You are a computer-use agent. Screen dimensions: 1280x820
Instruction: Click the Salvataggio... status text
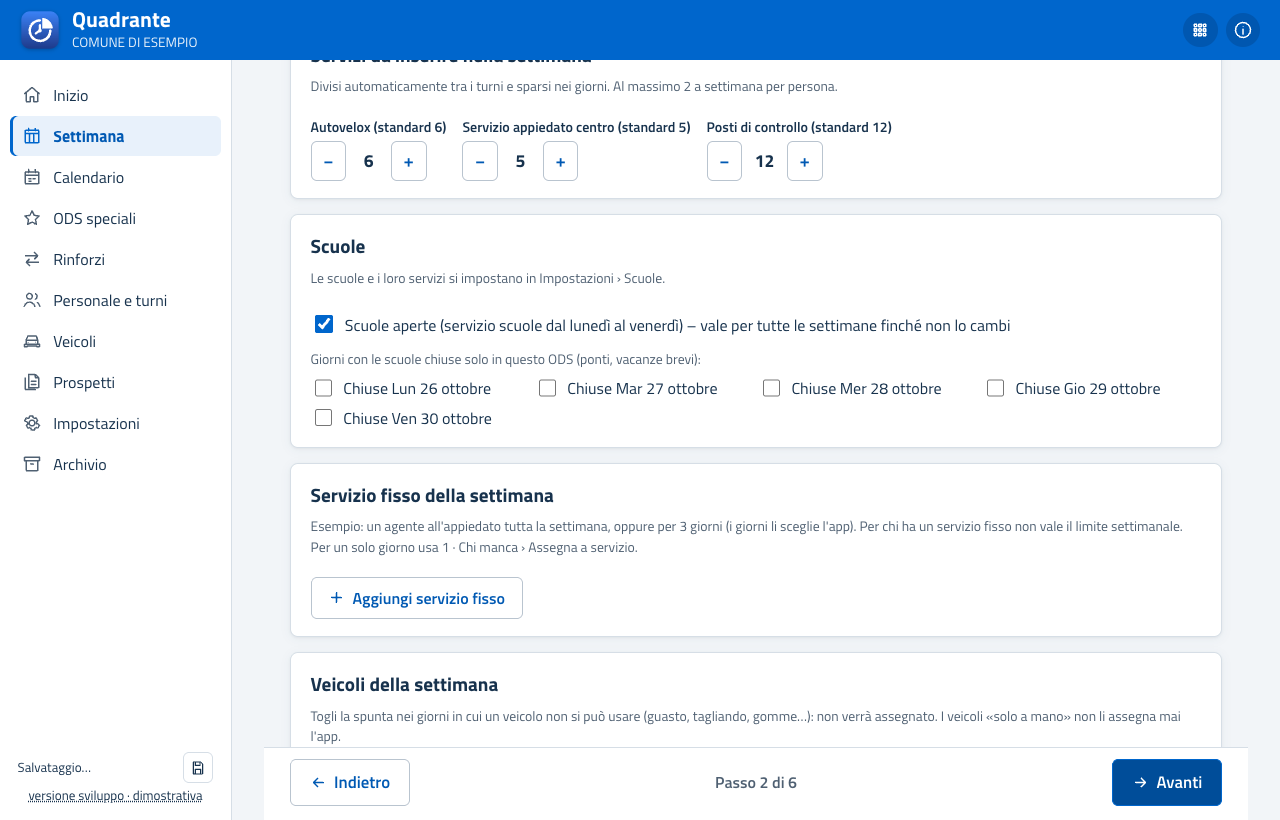[x=54, y=767]
